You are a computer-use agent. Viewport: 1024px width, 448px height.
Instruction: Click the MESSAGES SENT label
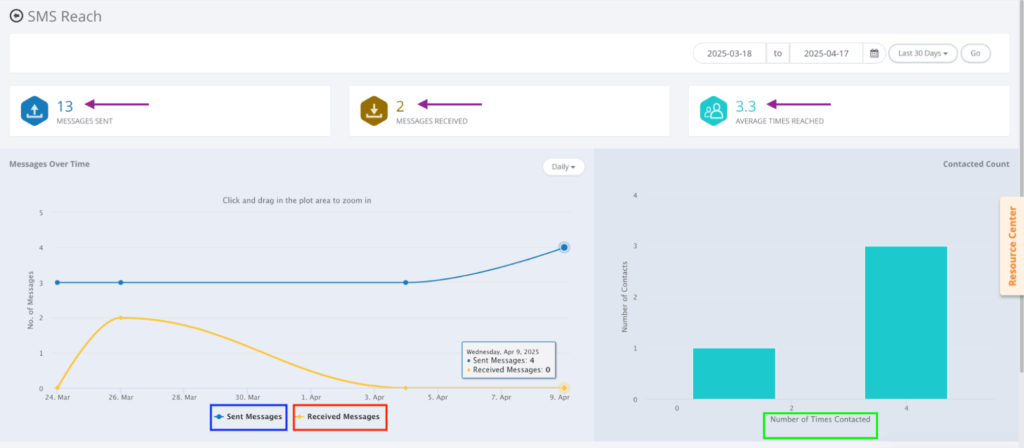tap(84, 121)
